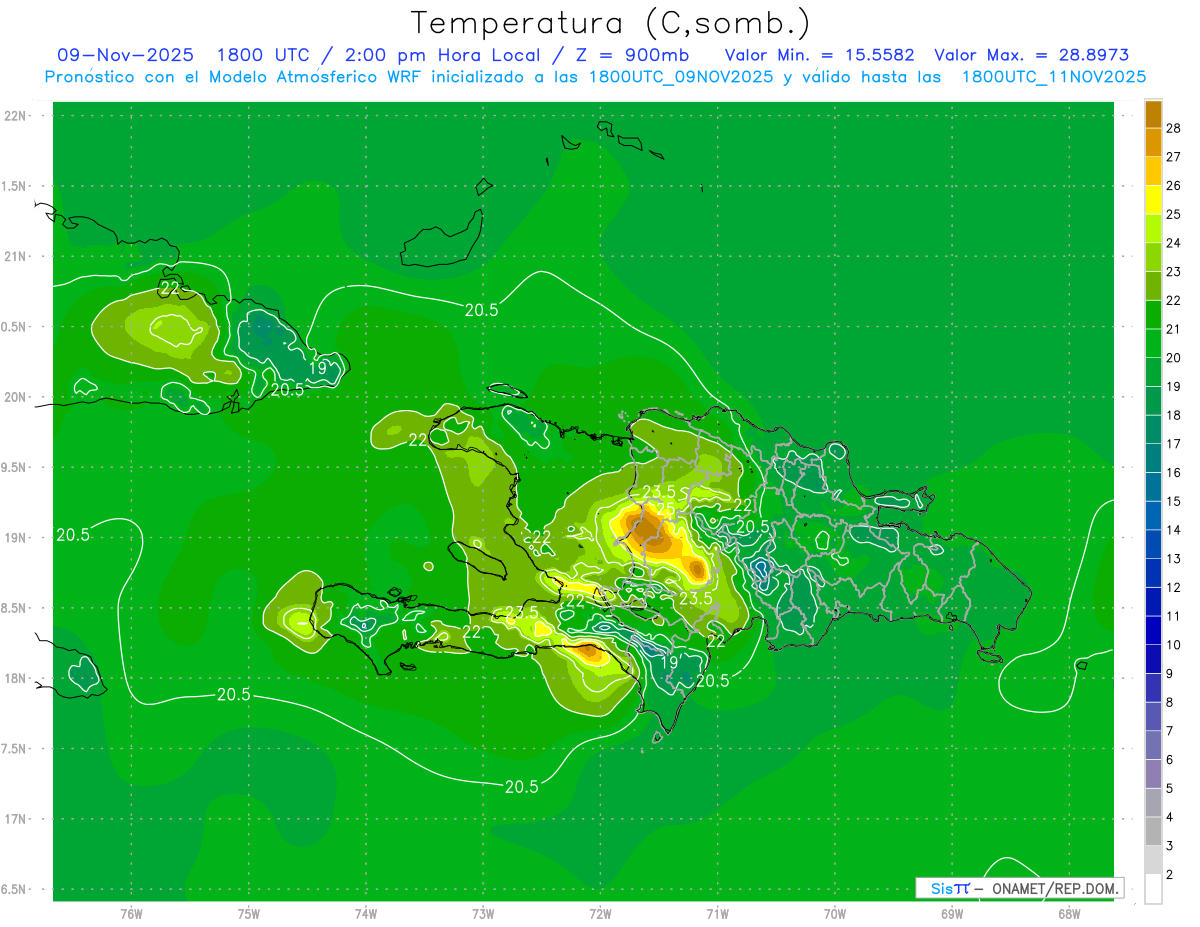Click the dark orange swatch above 28 on color scale
The width and height of the screenshot is (1200, 927).
1153,114
